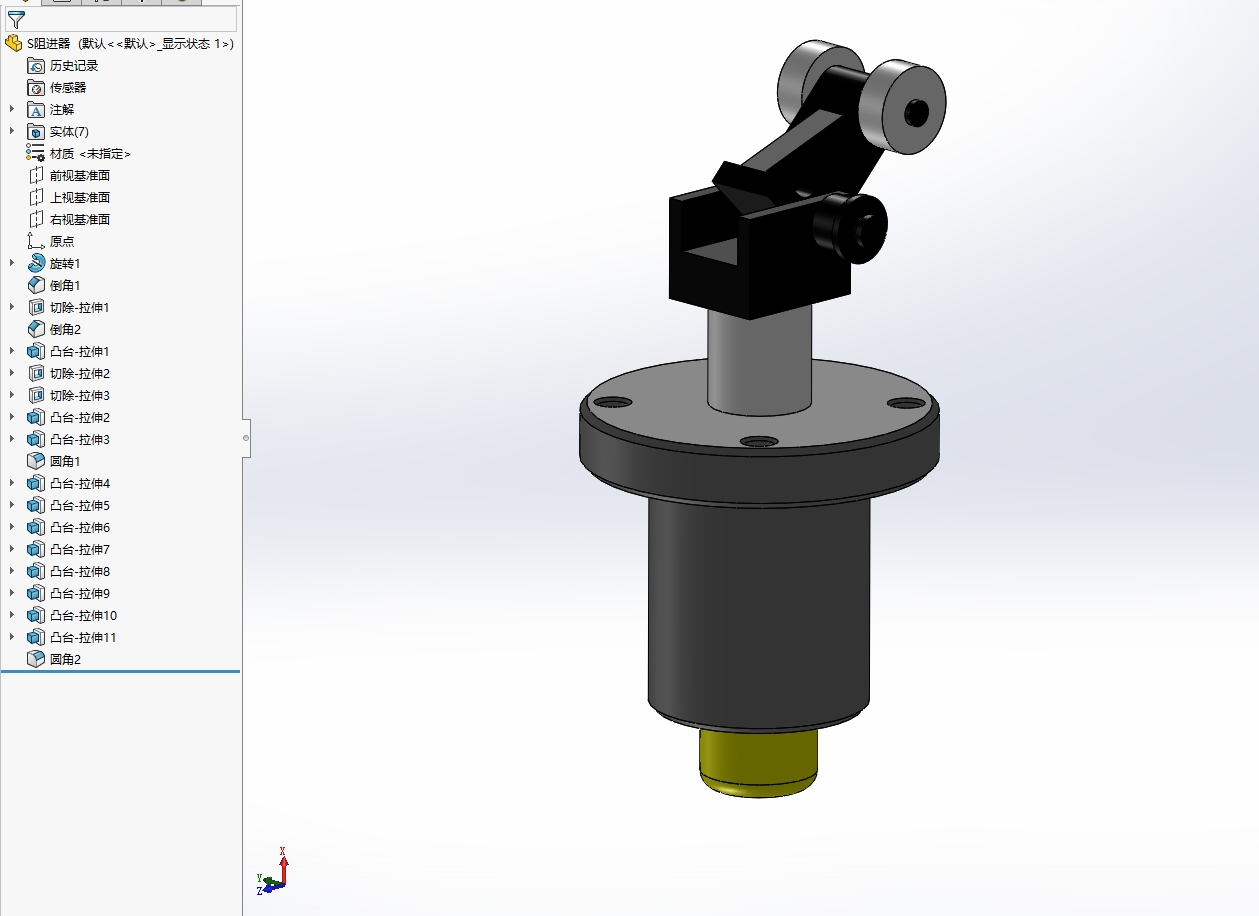
Task: Click the 倒角2 chamfer feature icon
Action: point(36,329)
